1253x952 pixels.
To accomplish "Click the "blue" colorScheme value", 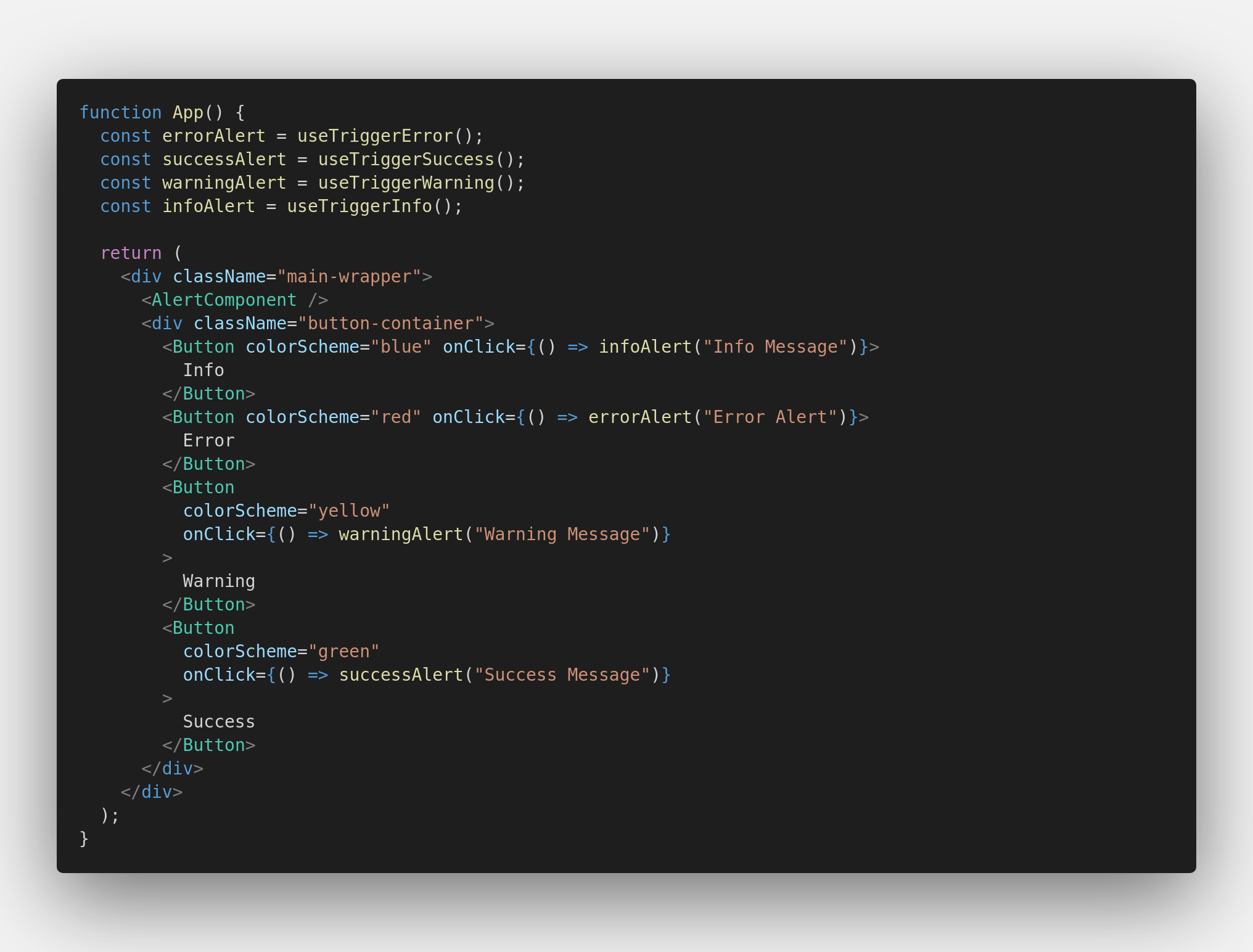I will click(x=401, y=347).
